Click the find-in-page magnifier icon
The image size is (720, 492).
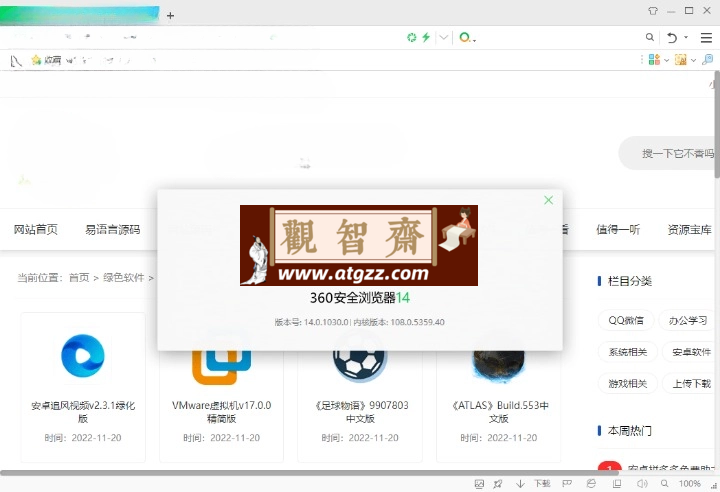pyautogui.click(x=708, y=59)
